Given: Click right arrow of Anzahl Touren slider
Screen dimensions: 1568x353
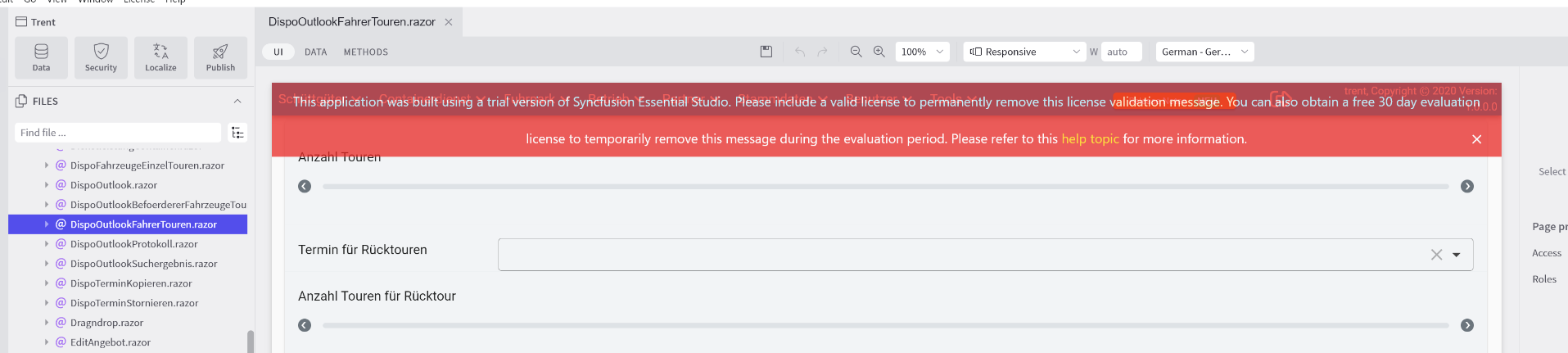Looking at the screenshot, I should [1466, 187].
